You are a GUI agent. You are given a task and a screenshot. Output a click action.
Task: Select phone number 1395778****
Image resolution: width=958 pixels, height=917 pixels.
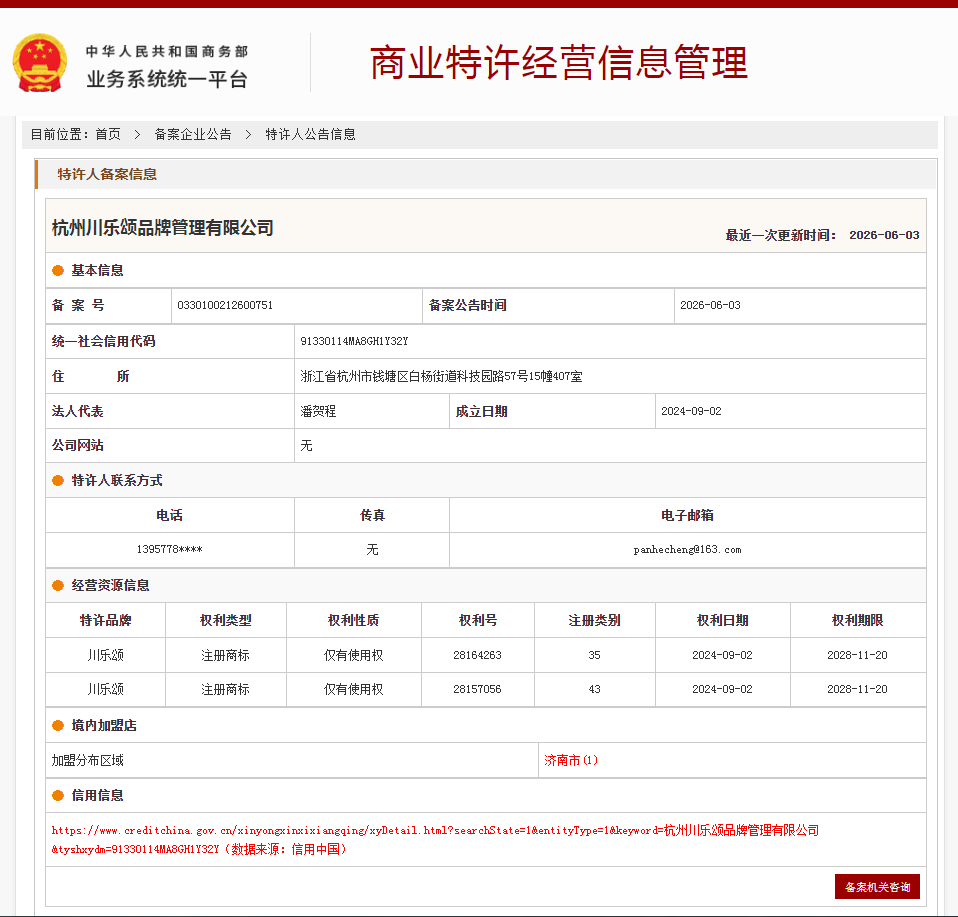(x=169, y=550)
